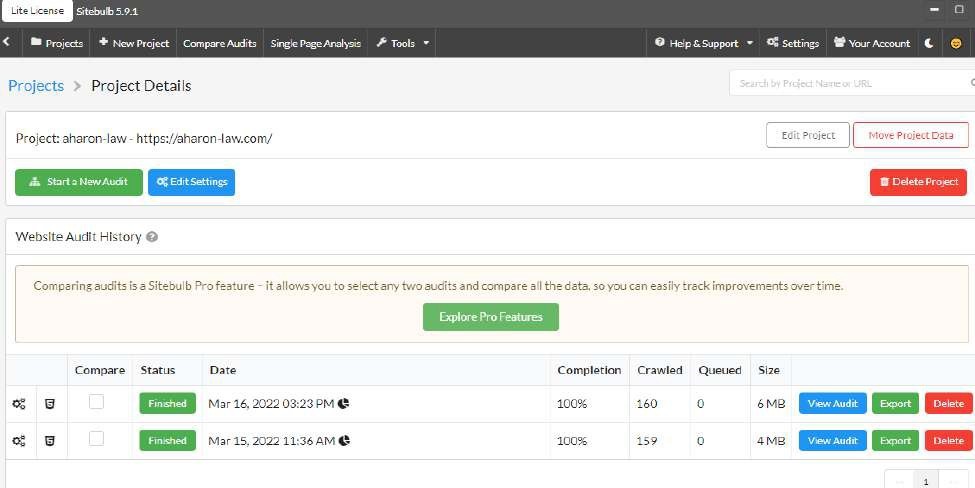
Task: Delete the Mar 16, 2022 audit
Action: pos(949,403)
